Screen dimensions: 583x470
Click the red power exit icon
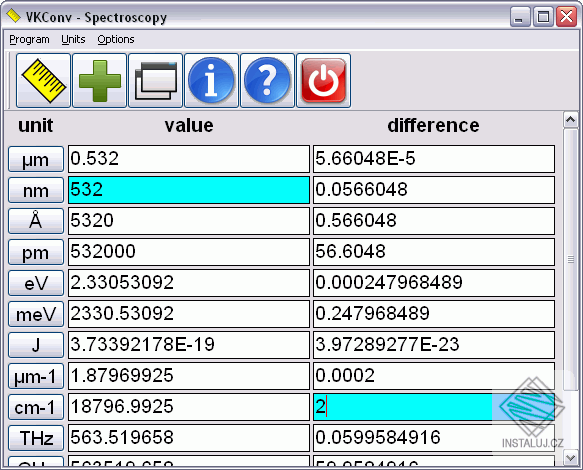pos(323,80)
